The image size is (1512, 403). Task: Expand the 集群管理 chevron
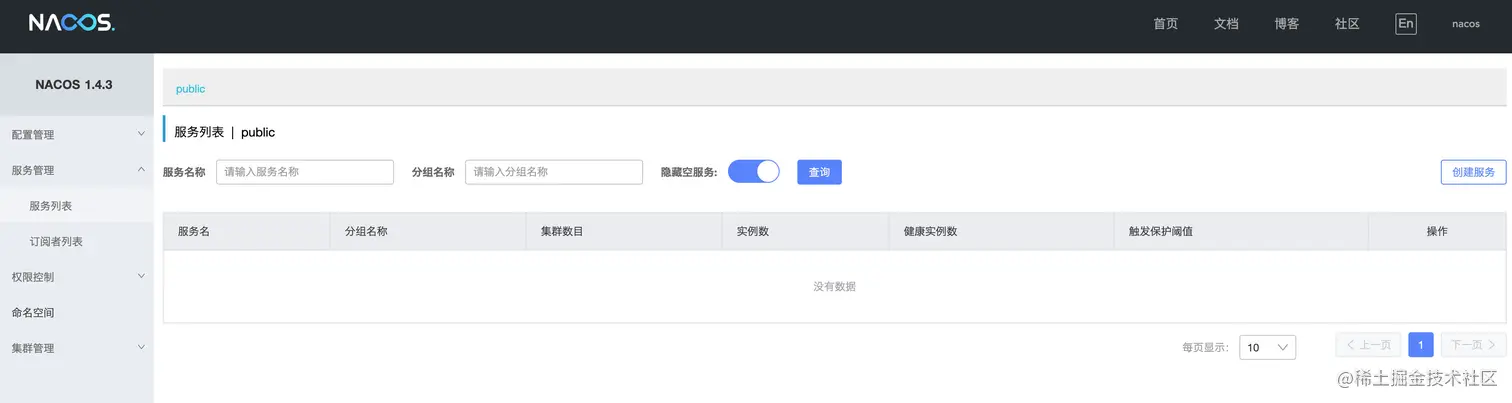141,347
